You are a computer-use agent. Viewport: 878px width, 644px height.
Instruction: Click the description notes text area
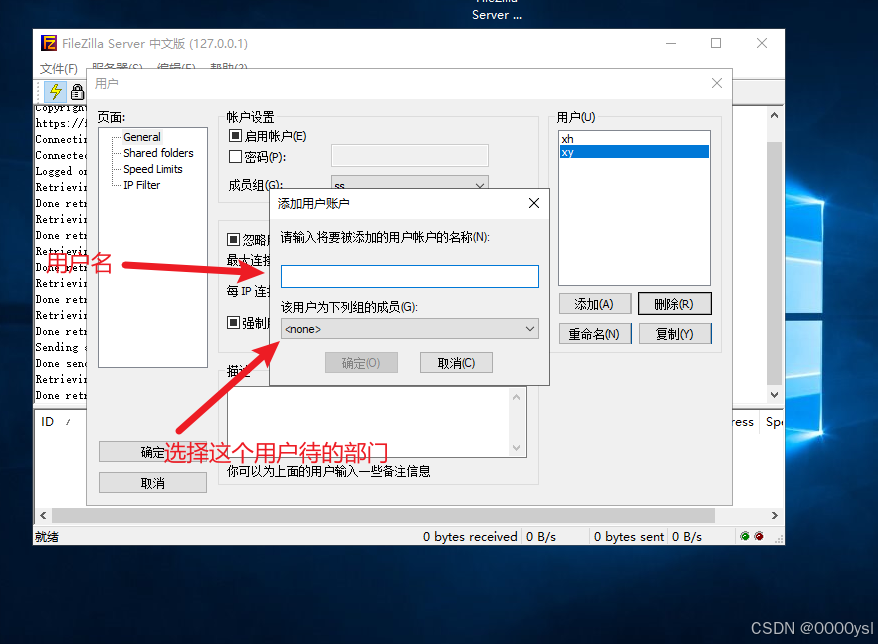pos(370,422)
